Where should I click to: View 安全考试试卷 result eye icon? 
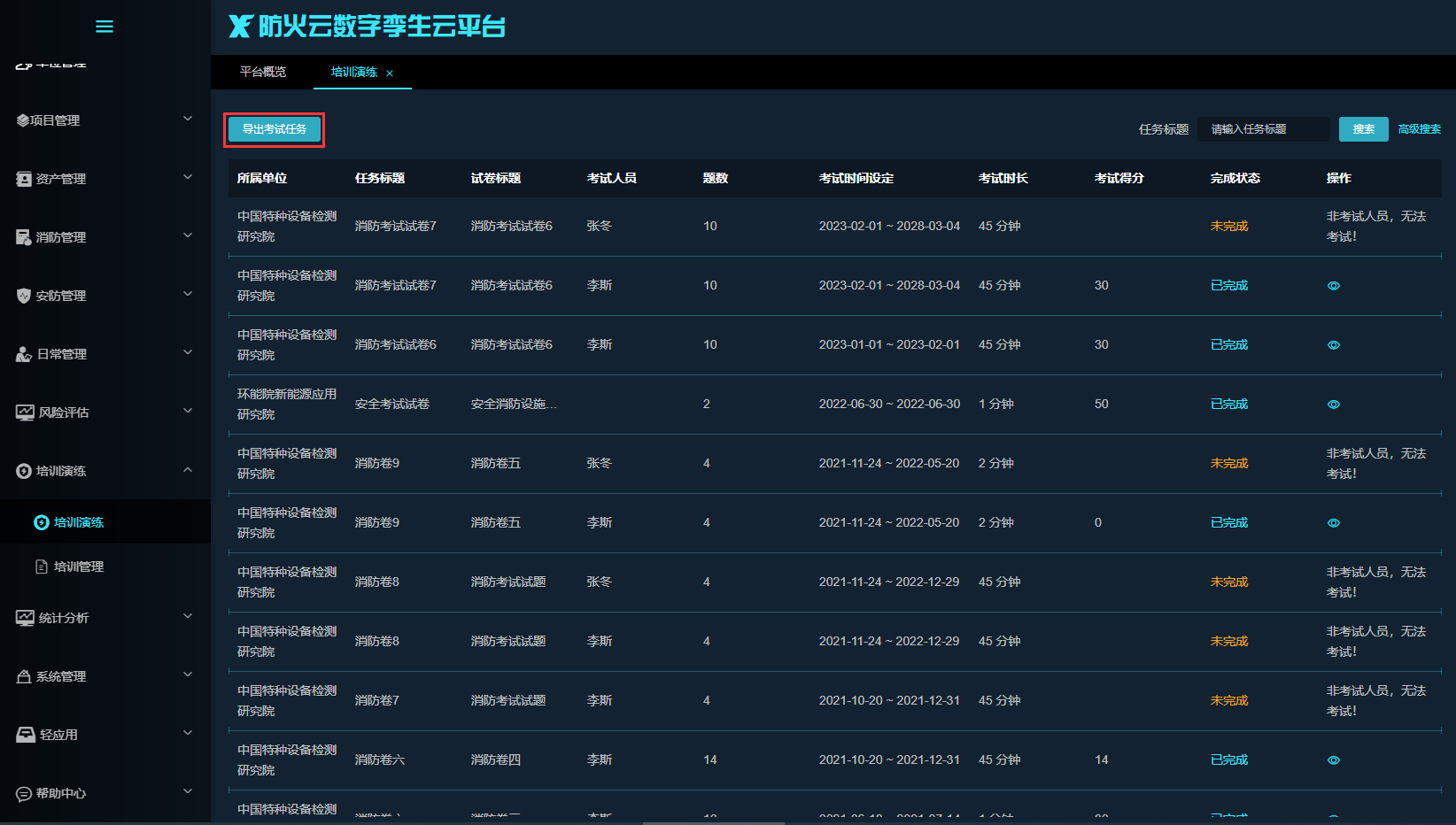click(x=1334, y=405)
